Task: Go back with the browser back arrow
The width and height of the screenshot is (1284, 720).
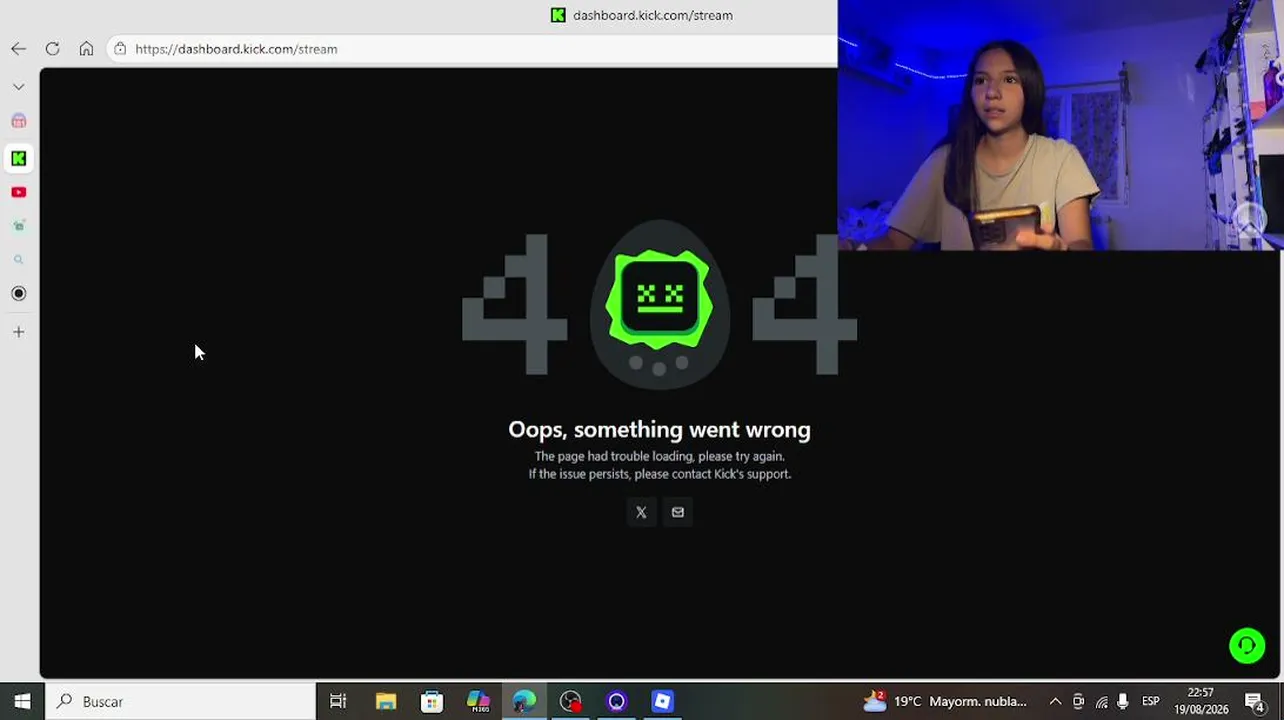Action: (19, 49)
